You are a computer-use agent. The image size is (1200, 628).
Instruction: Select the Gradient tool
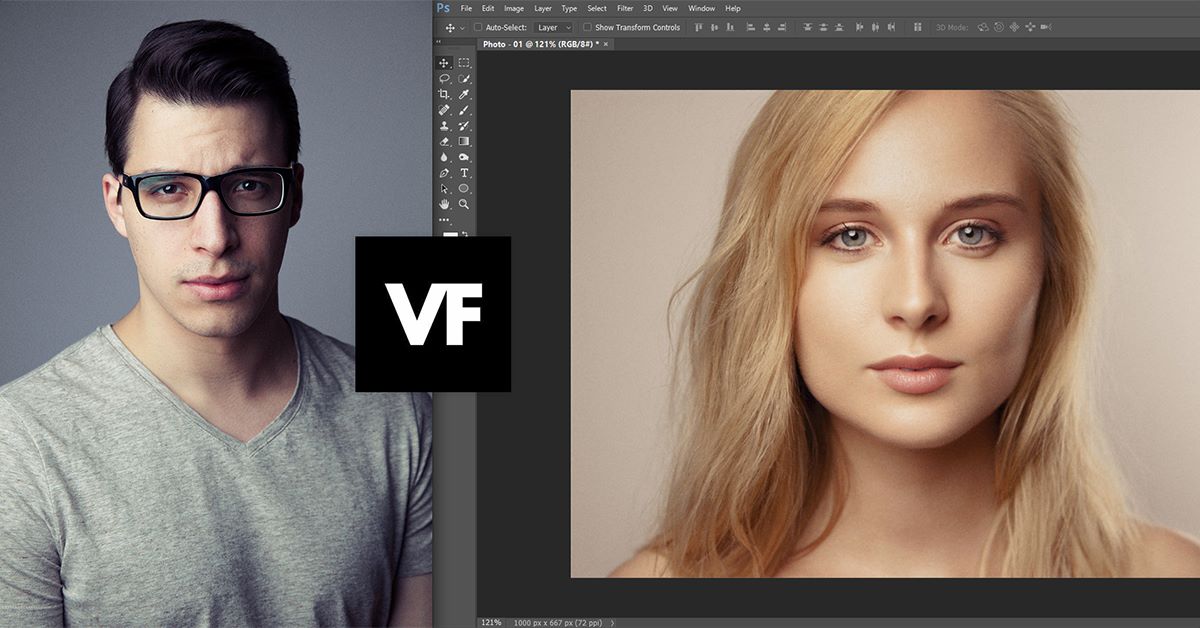pos(464,141)
